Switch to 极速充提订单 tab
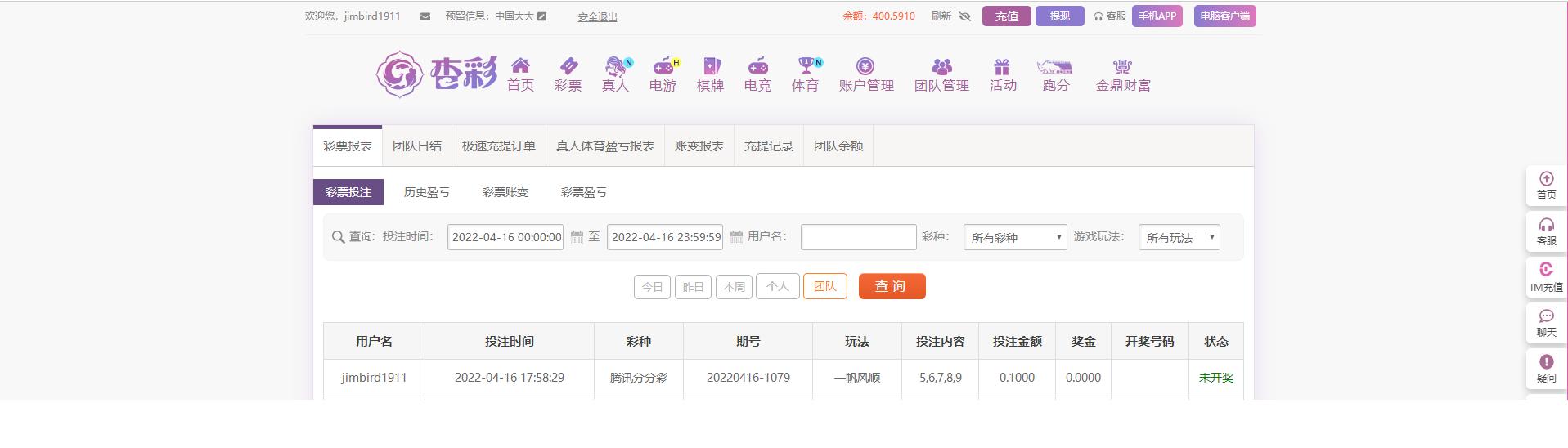This screenshot has height=448, width=1568. point(499,146)
